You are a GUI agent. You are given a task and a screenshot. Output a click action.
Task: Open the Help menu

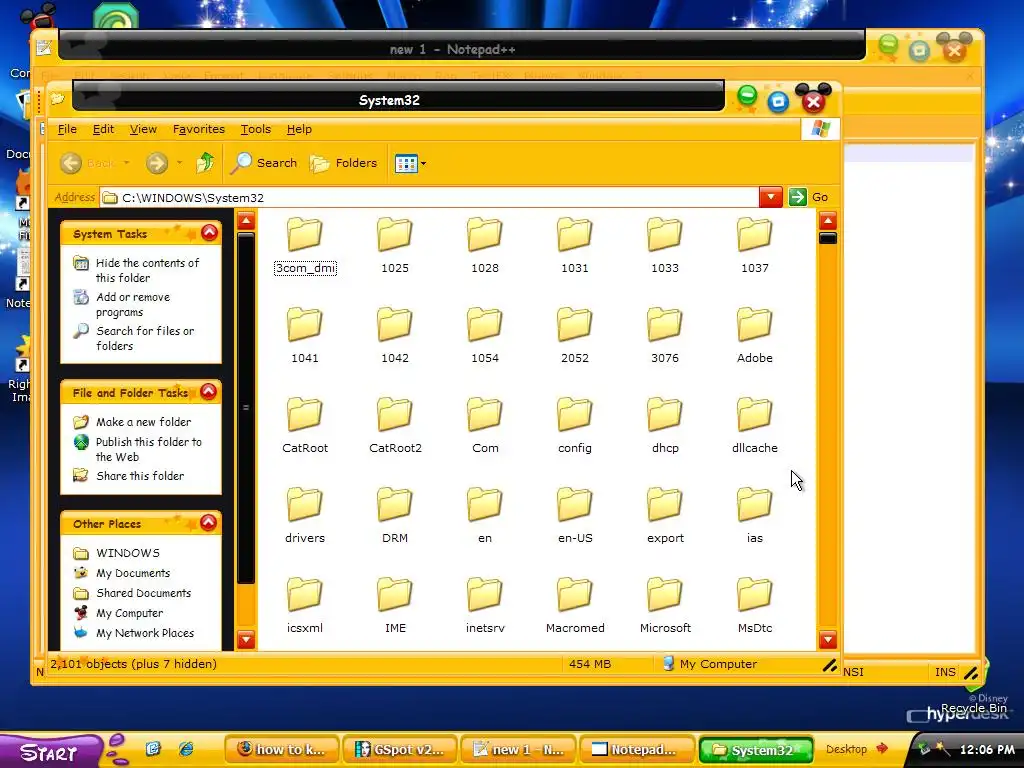pos(299,129)
